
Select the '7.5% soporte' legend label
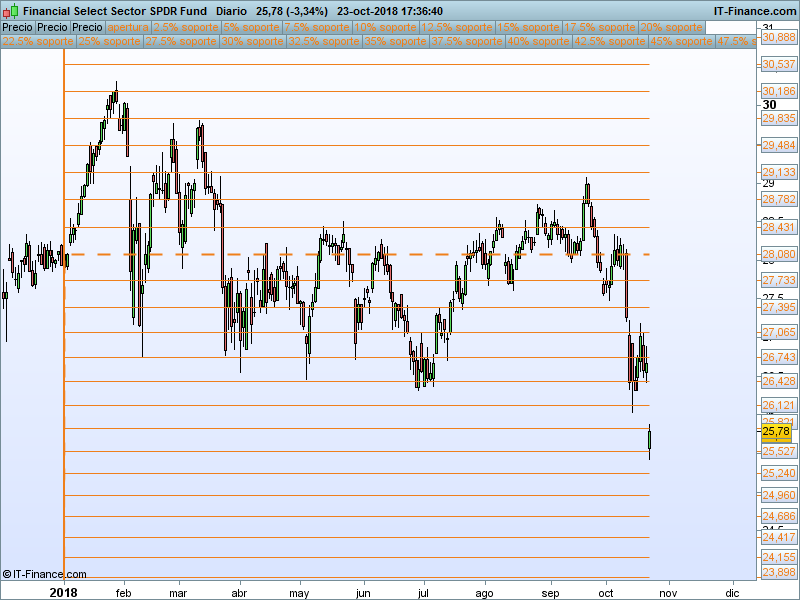click(x=317, y=27)
